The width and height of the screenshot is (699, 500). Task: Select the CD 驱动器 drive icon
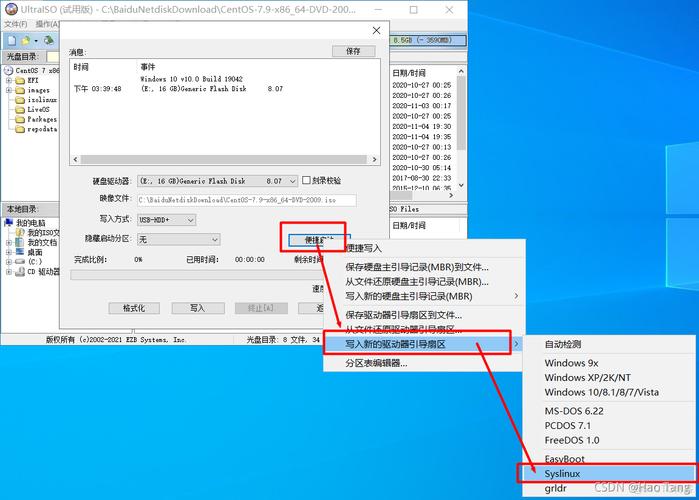pyautogui.click(x=20, y=271)
